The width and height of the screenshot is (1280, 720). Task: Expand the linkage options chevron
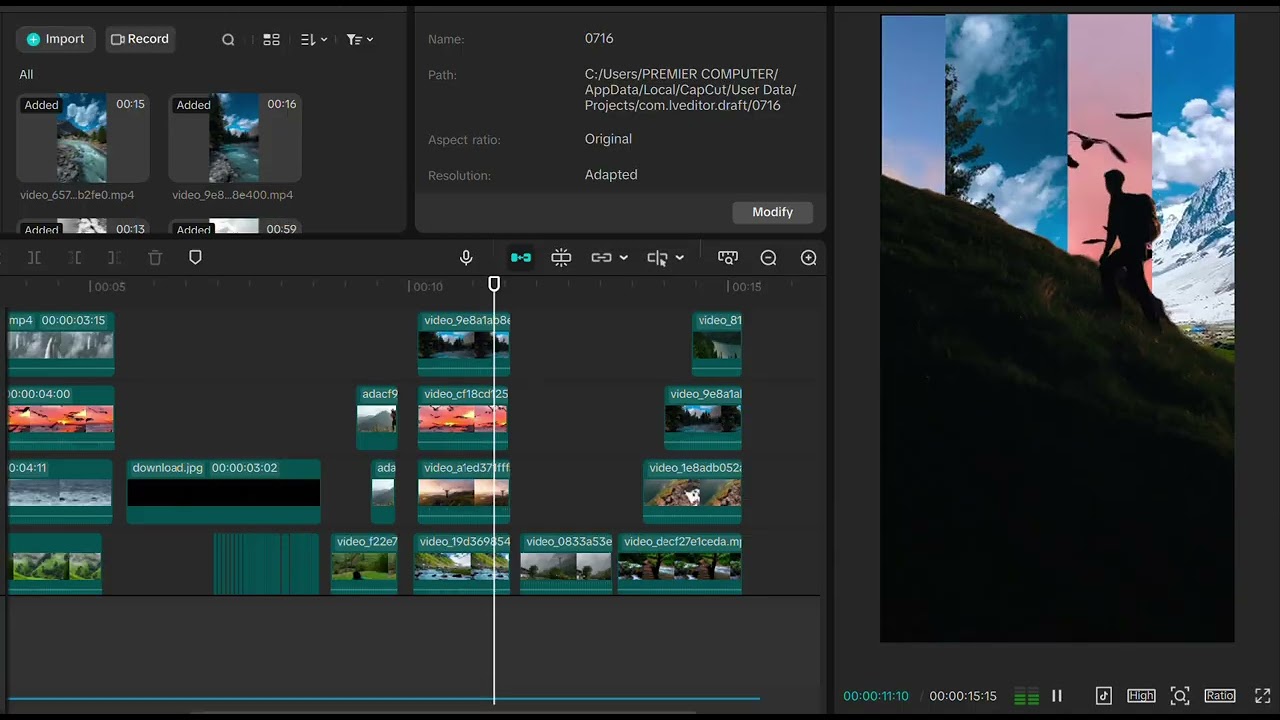click(x=624, y=258)
